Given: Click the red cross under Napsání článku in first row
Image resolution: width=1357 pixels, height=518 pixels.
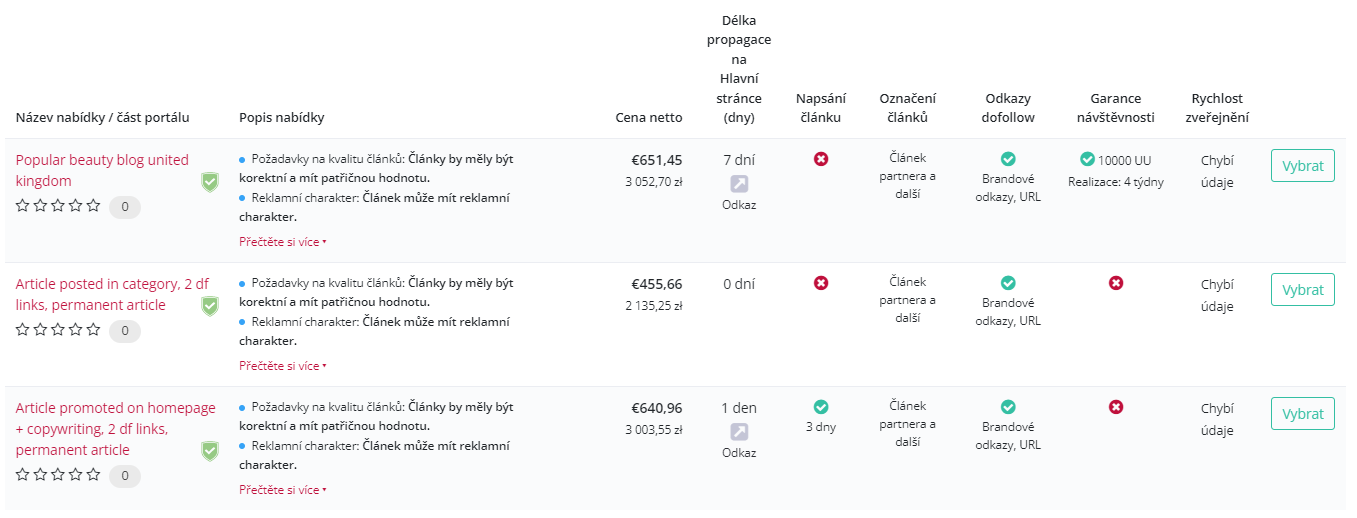Looking at the screenshot, I should 821,159.
